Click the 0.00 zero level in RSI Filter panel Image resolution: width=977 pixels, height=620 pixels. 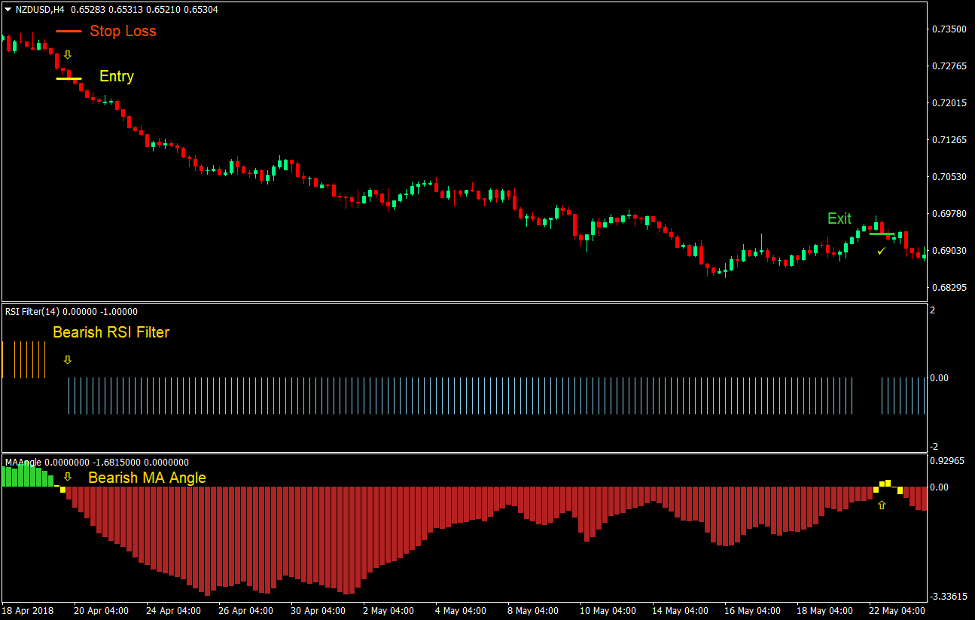(x=941, y=378)
